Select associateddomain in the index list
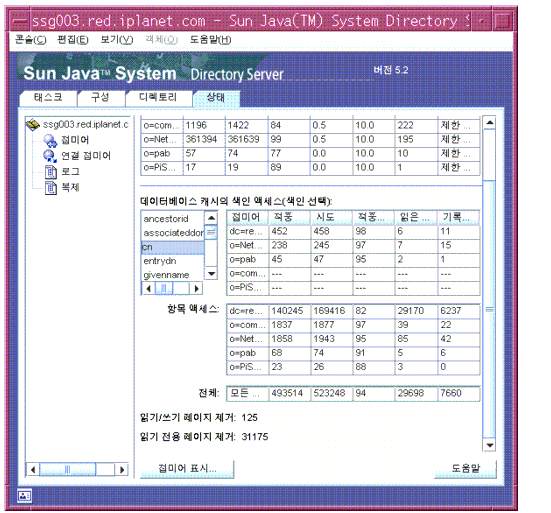This screenshot has height=513, width=551. [172, 233]
